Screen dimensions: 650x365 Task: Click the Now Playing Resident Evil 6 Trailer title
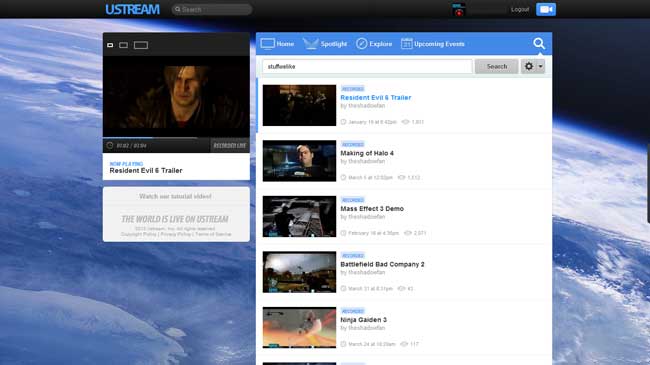tap(146, 170)
